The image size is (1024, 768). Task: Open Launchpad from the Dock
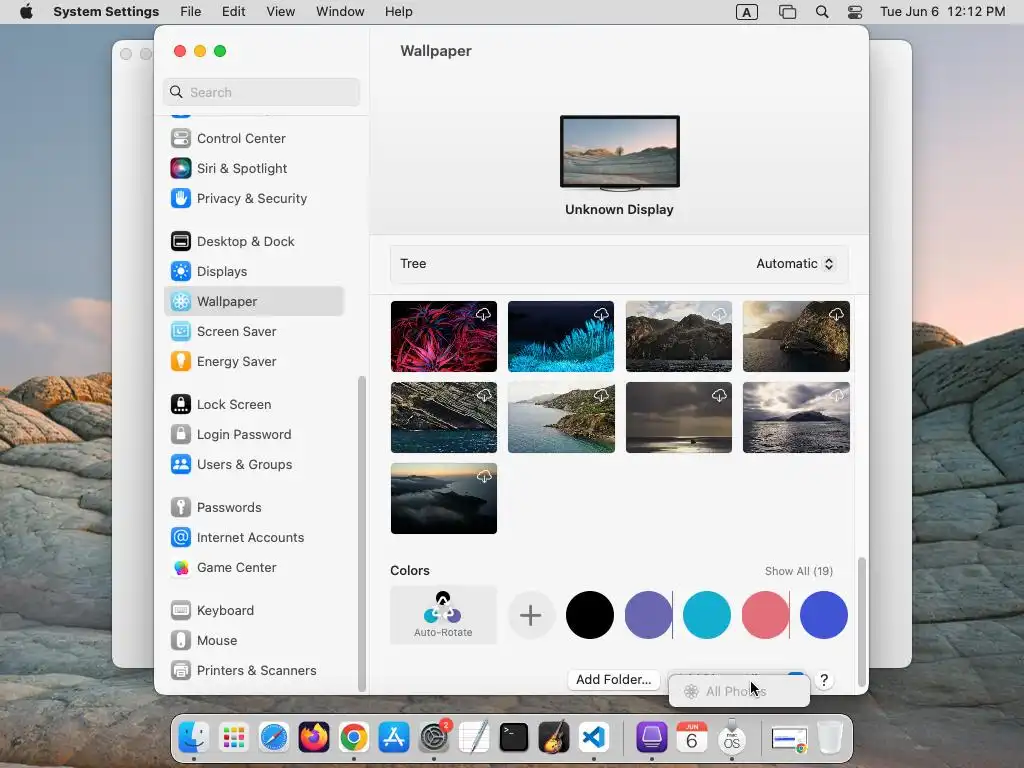pos(234,738)
